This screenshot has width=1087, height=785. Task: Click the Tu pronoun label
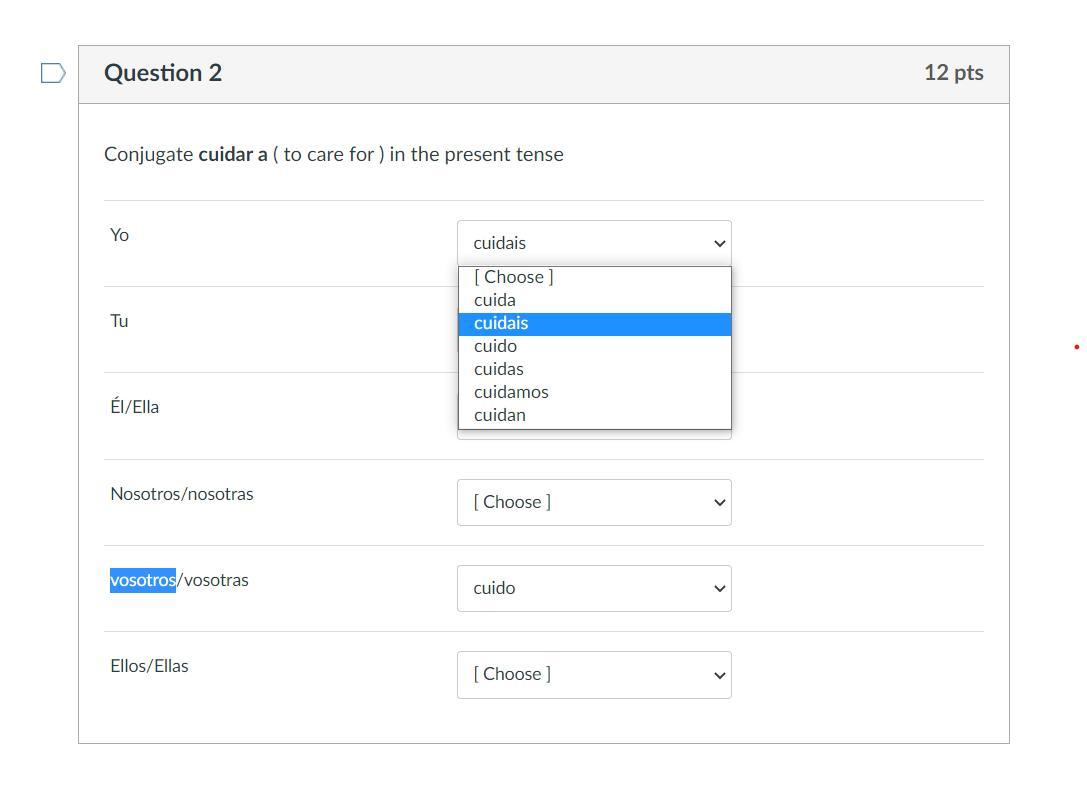(x=120, y=321)
